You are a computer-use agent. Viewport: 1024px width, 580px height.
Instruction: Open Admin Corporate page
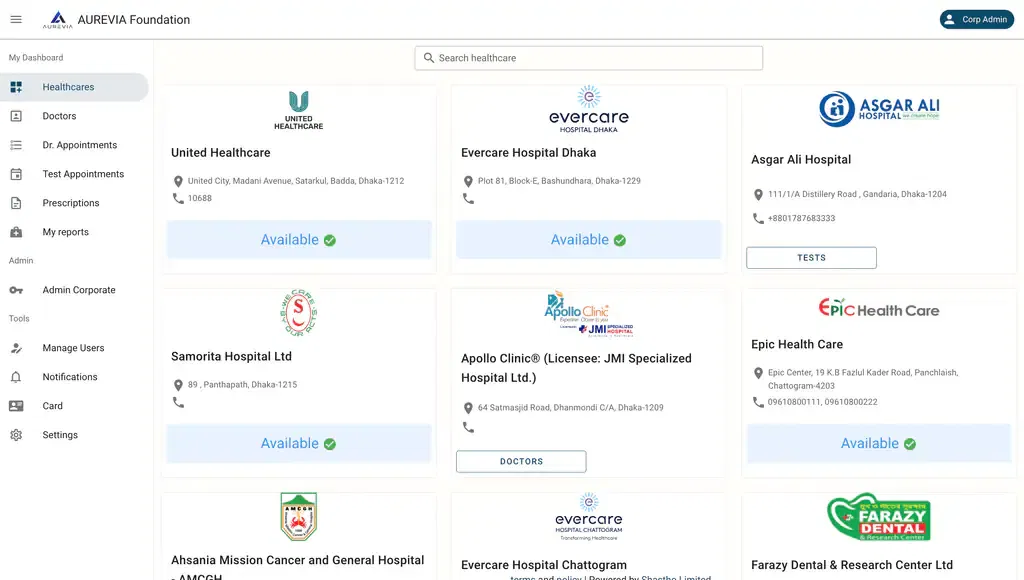[x=74, y=290]
